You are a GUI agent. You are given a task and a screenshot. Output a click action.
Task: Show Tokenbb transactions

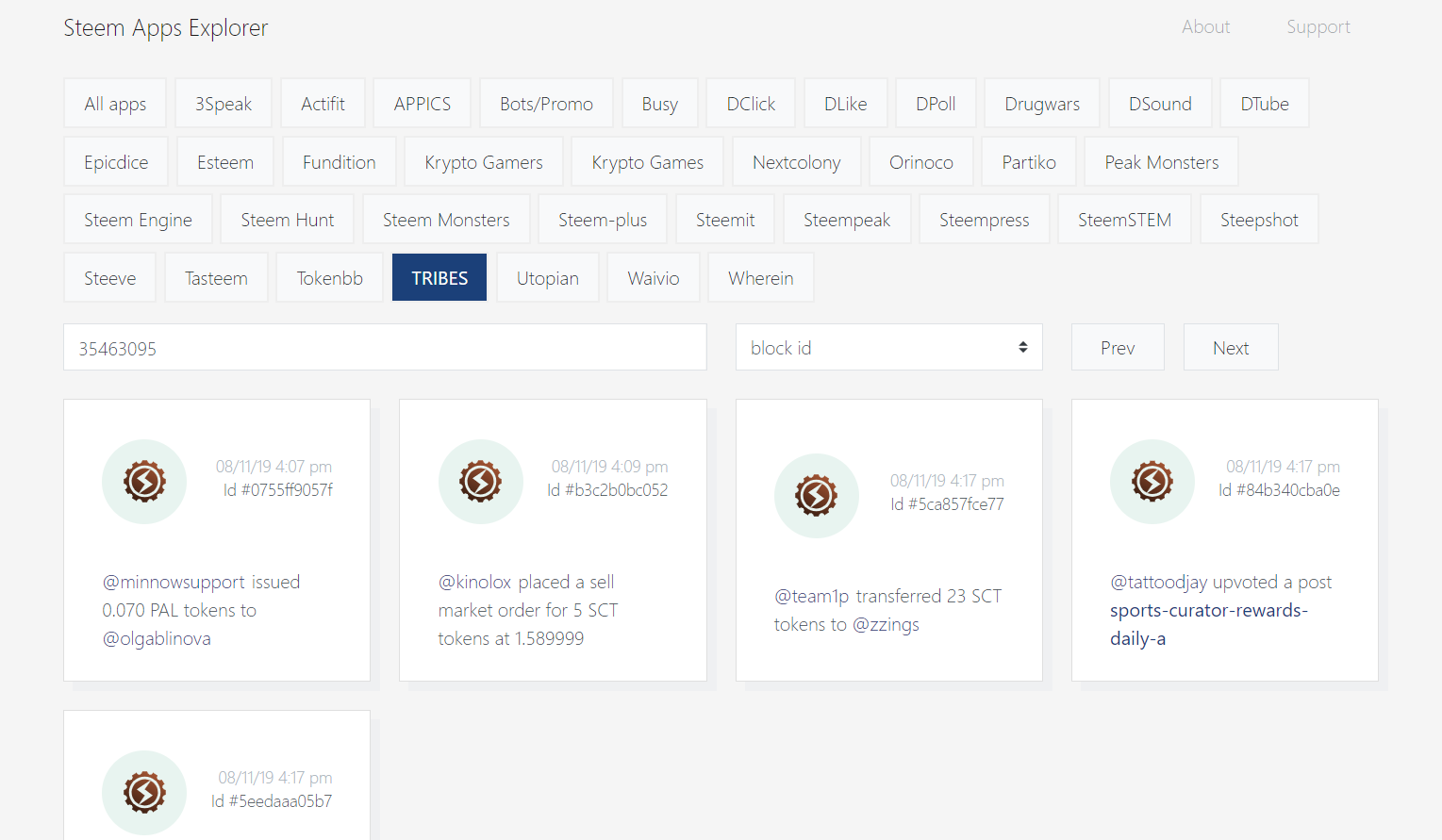point(330,278)
